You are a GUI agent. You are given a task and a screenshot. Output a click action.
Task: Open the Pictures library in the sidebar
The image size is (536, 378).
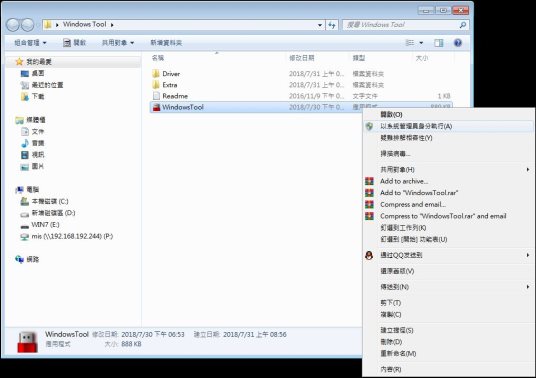coord(33,166)
